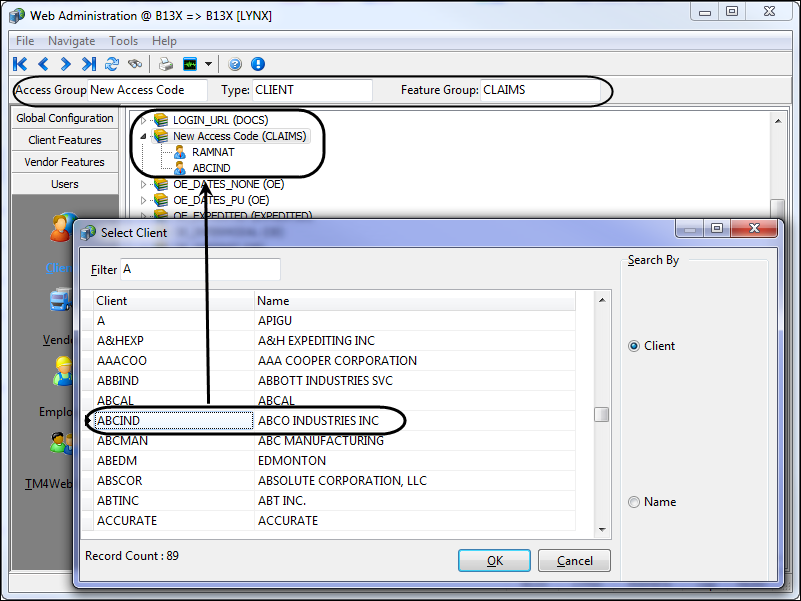The width and height of the screenshot is (801, 601).
Task: Select the Client search radio button
Action: [634, 346]
